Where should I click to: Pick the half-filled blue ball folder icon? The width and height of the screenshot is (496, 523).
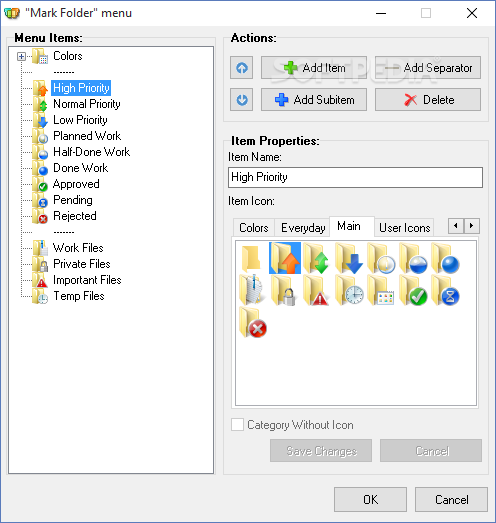(x=413, y=258)
